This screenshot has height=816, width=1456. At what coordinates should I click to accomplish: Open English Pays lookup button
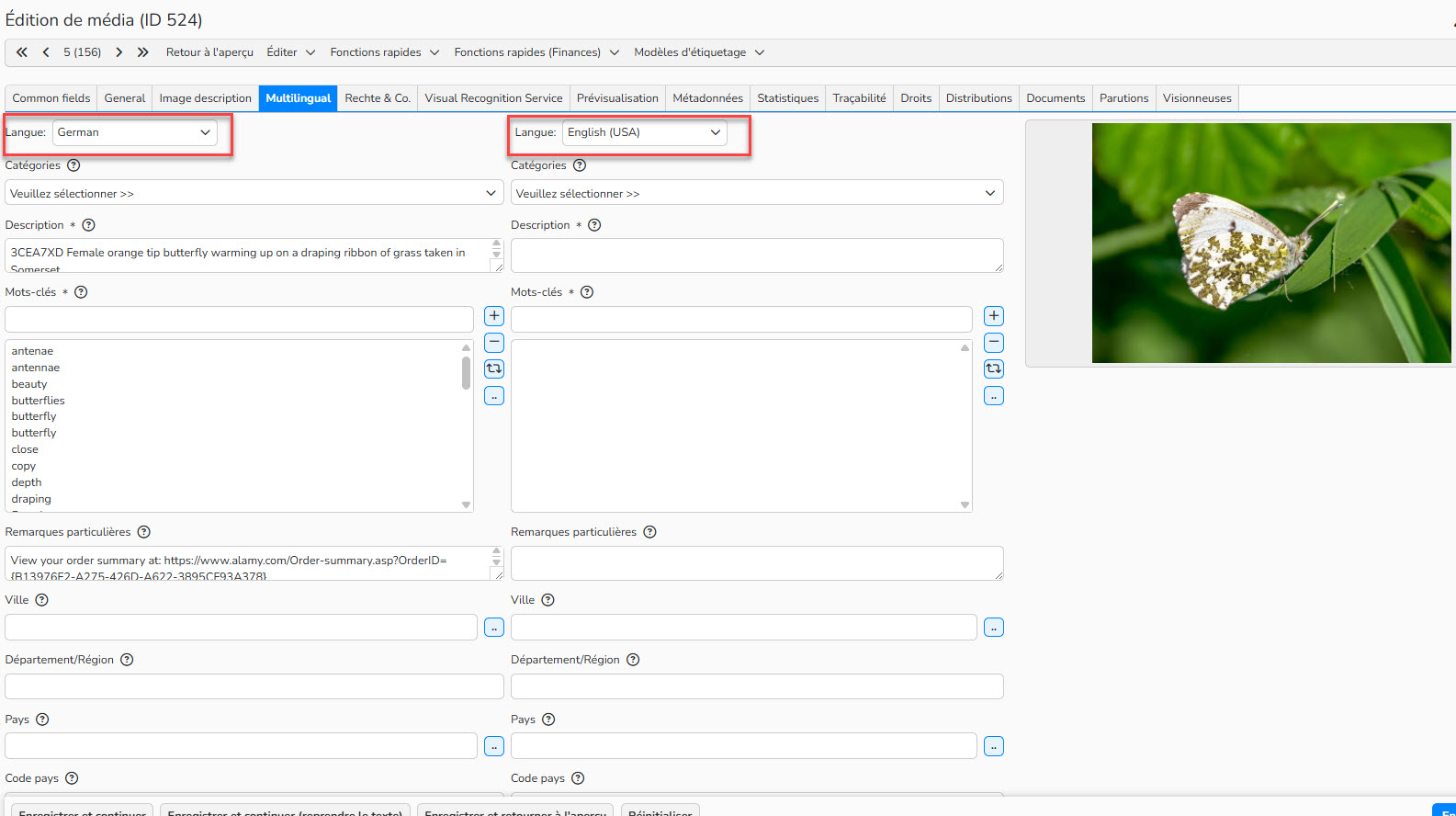click(994, 746)
